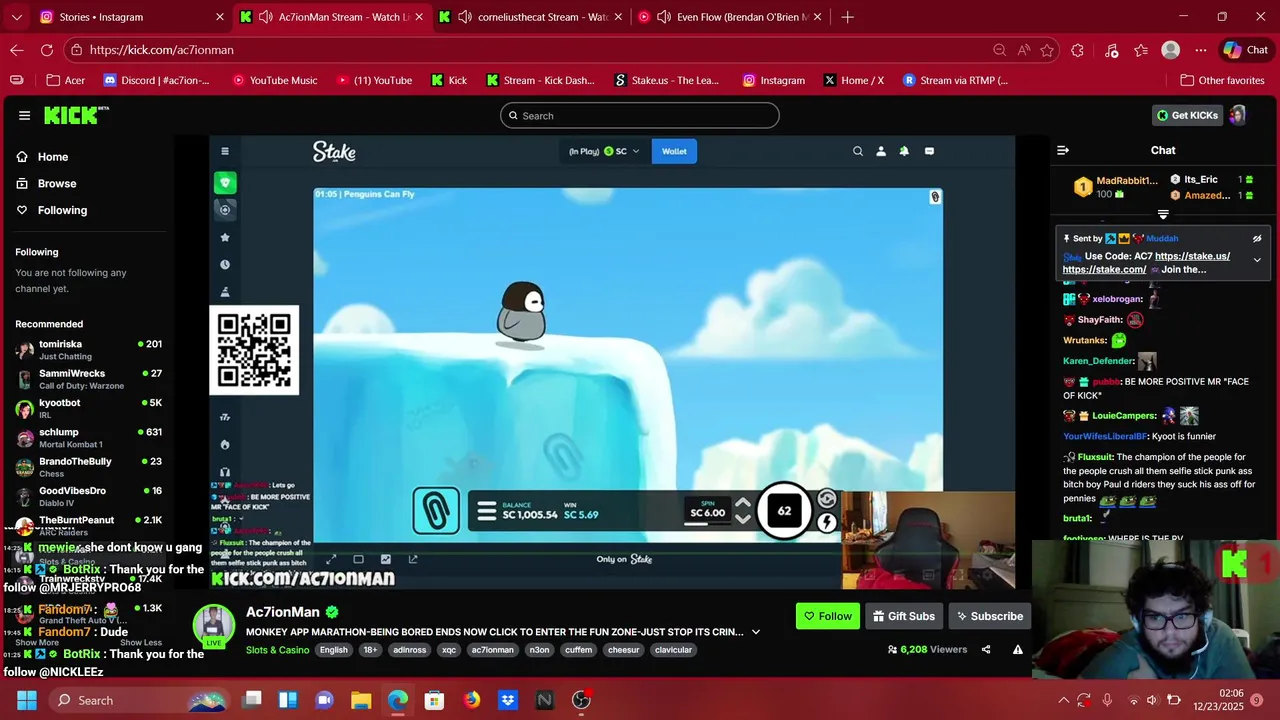Click the Stake Wallet button
Viewport: 1280px width, 720px height.
click(674, 151)
